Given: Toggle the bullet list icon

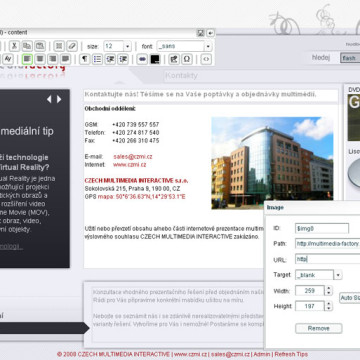Looking at the screenshot, I should tap(97, 59).
